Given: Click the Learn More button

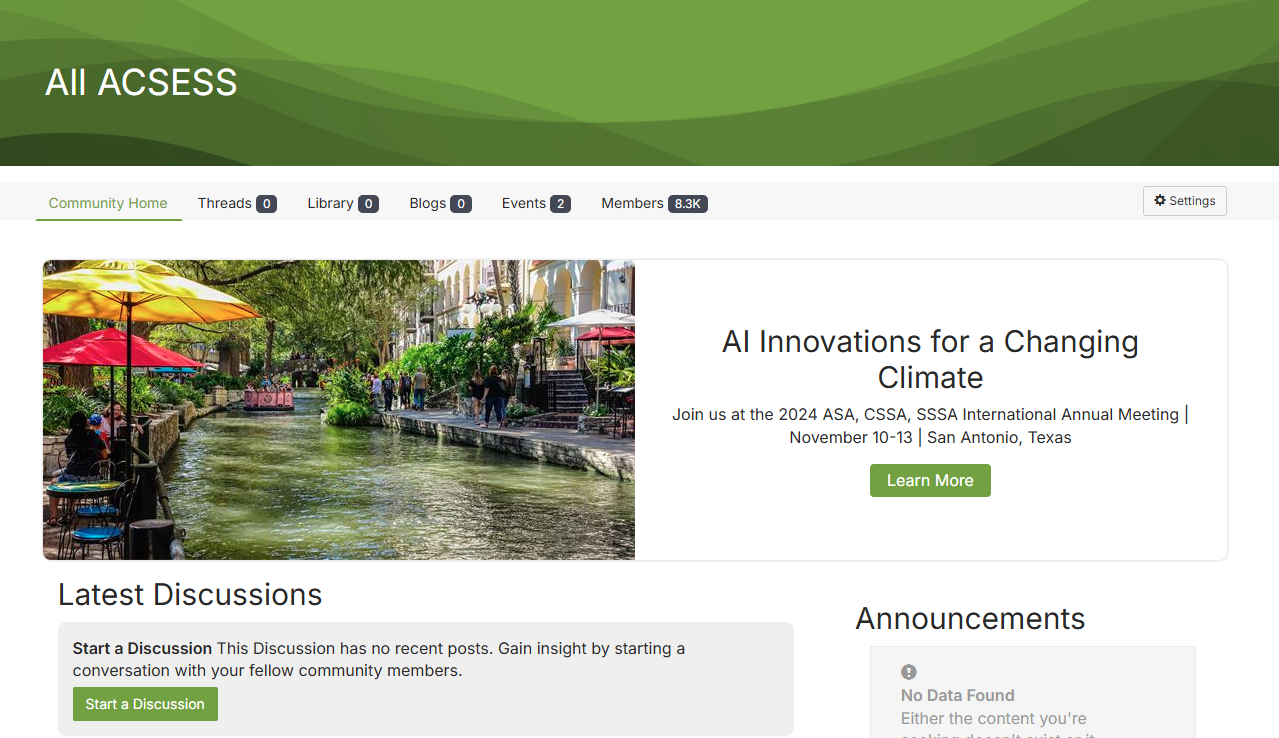Looking at the screenshot, I should pyautogui.click(x=930, y=480).
